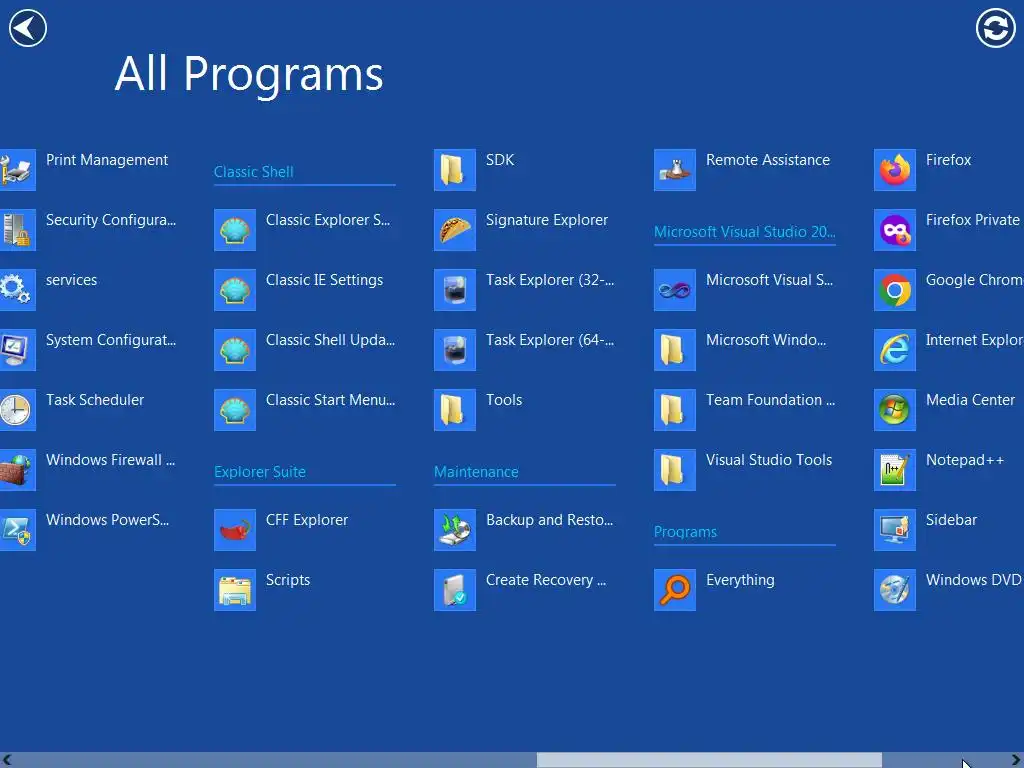The width and height of the screenshot is (1024, 768).
Task: Open the Tools folder icon
Action: click(455, 410)
